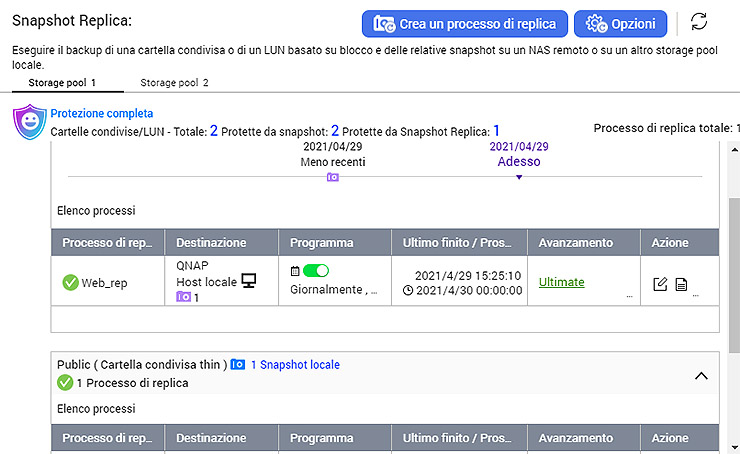Click the edit icon for Web_rep

660,284
